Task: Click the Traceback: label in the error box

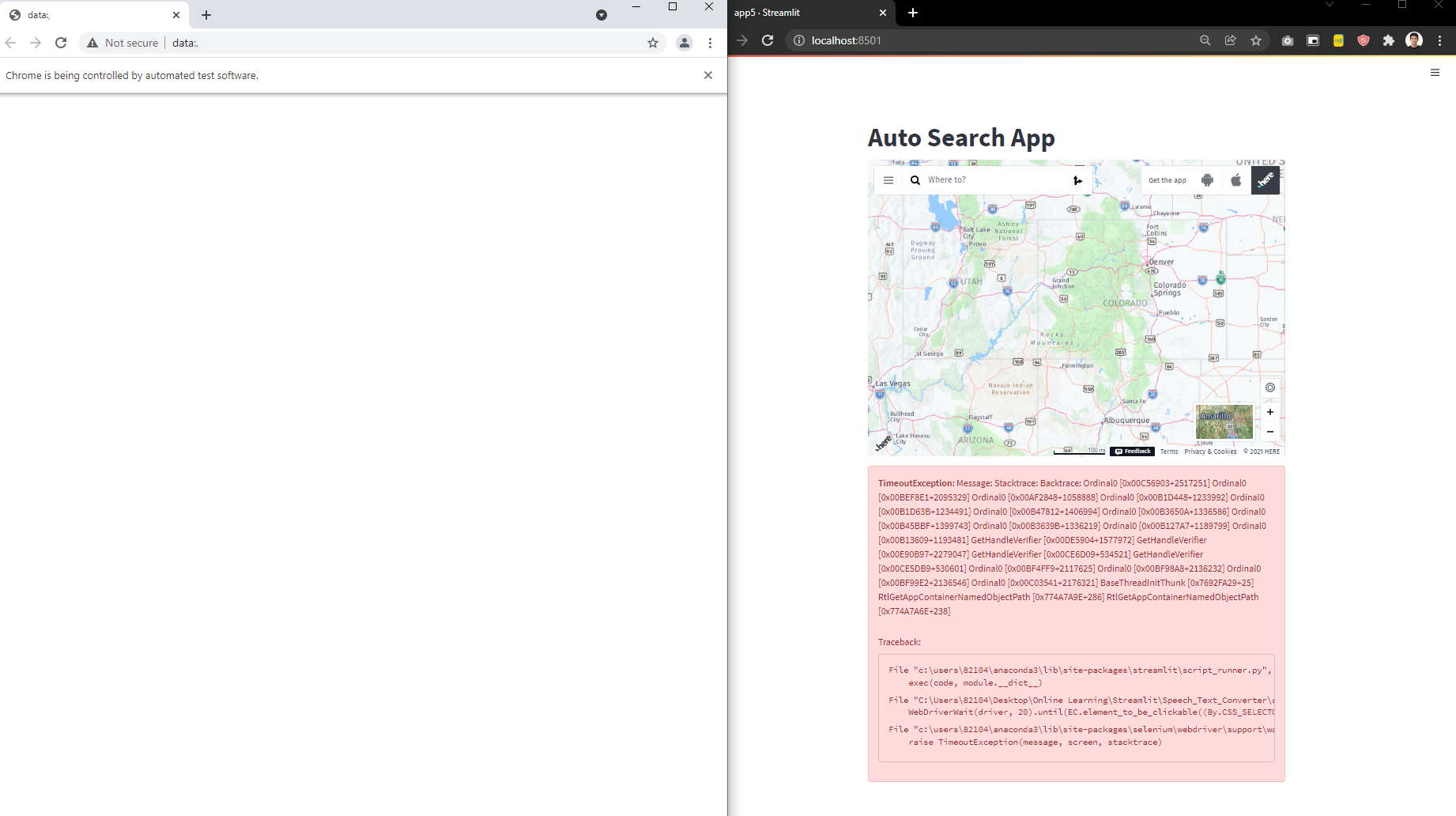Action: click(x=900, y=642)
